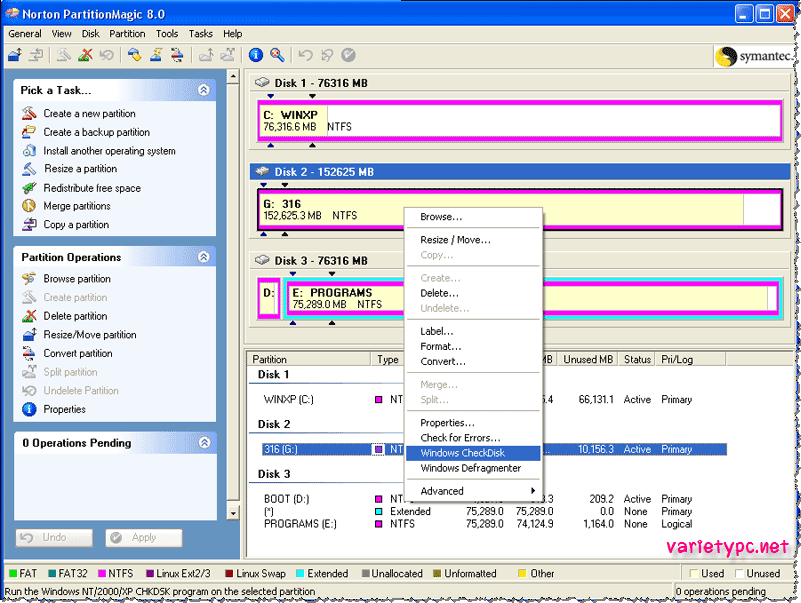Click the Pri/Log column header
Image resolution: width=801 pixels, height=603 pixels.
coord(690,359)
